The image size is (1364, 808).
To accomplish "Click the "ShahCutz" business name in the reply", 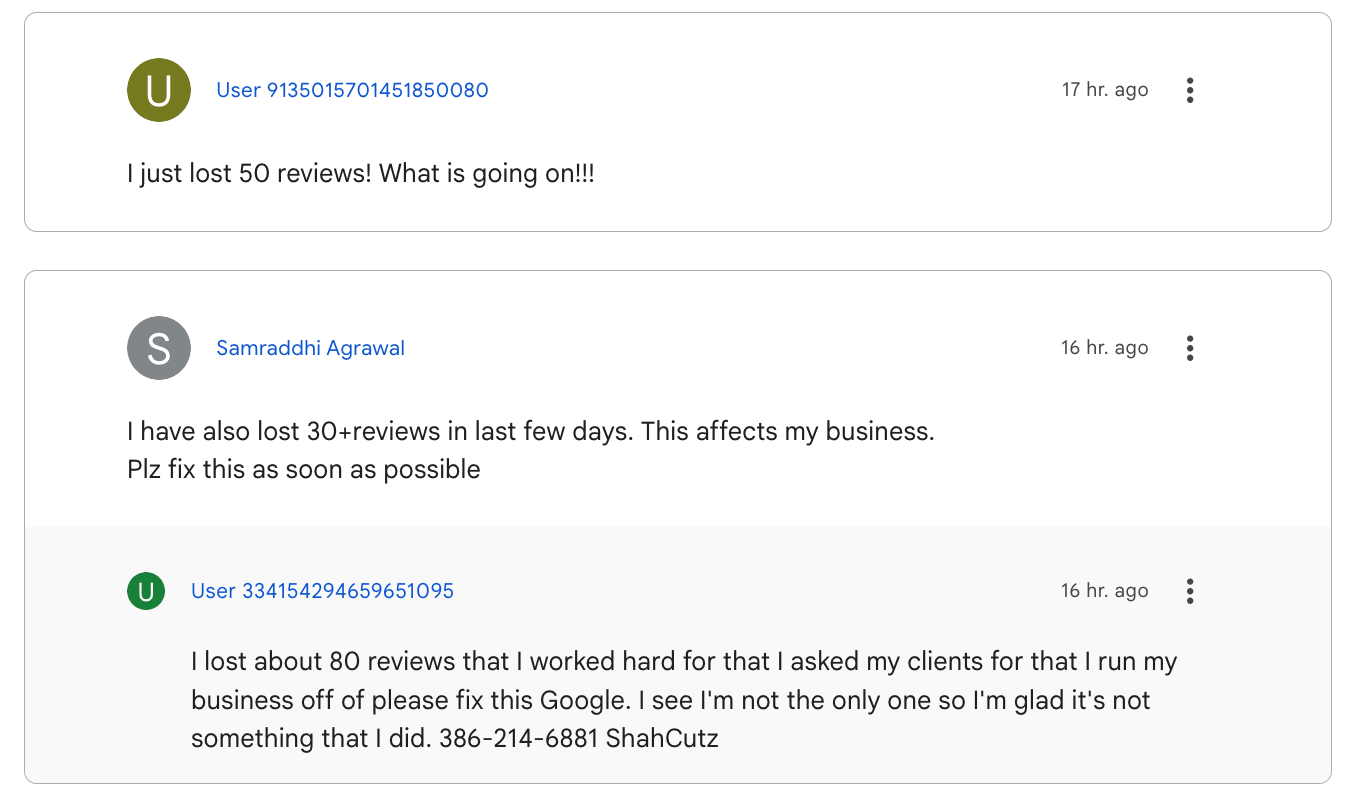I will click(x=663, y=739).
